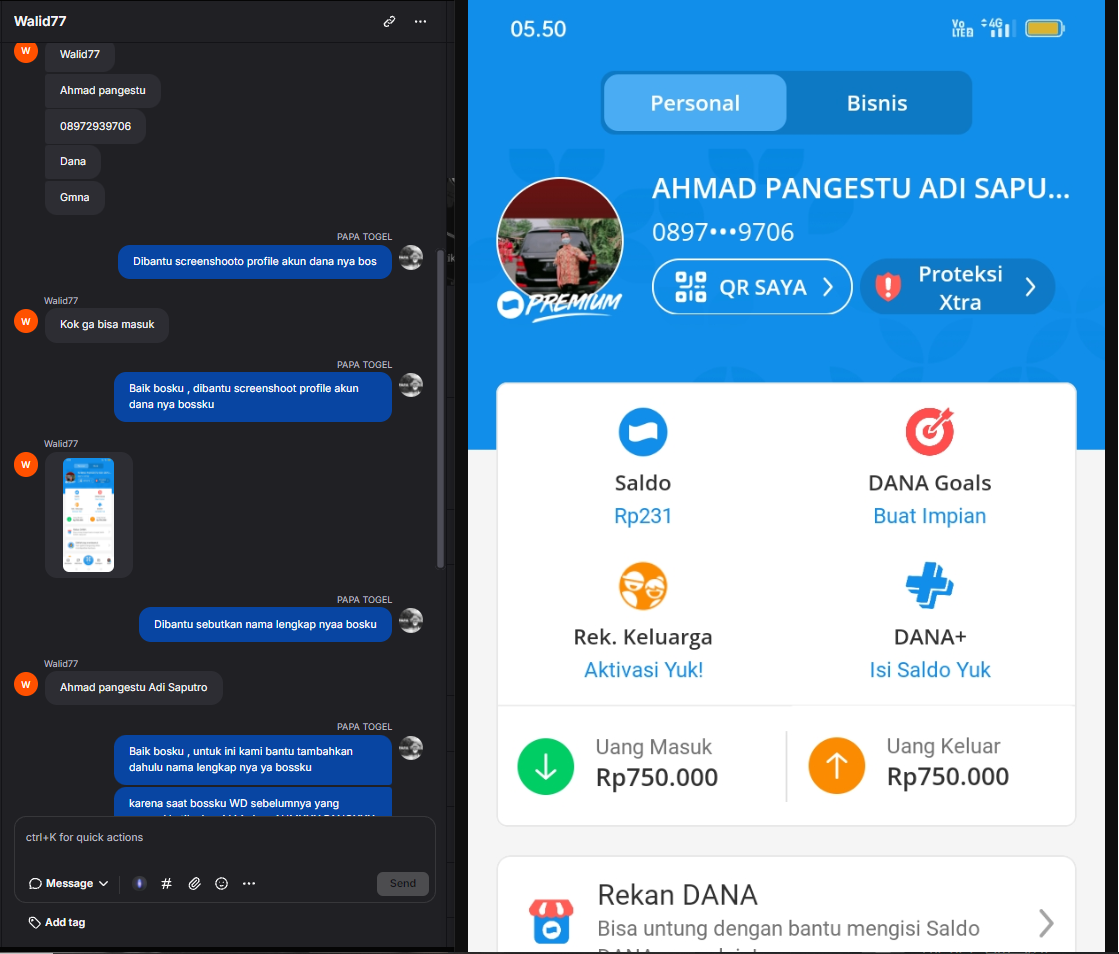Click the Aktivasi Yuk! link
1119x954 pixels.
pyautogui.click(x=644, y=670)
